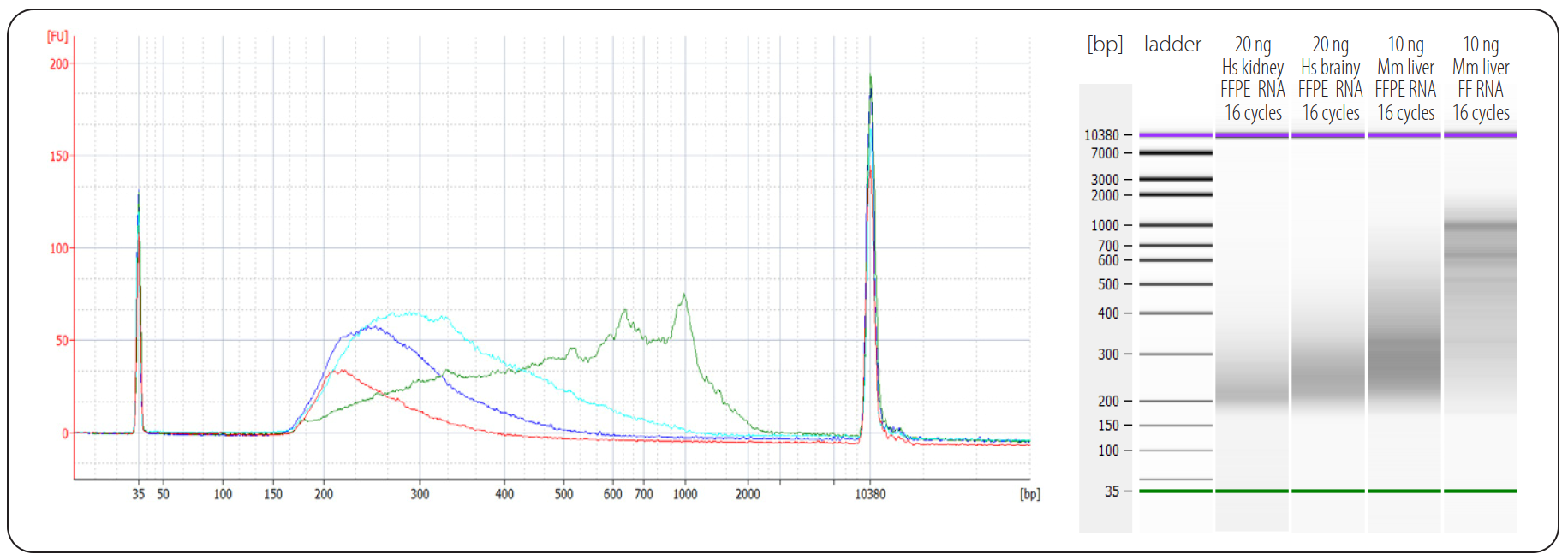The image size is (1568, 560).
Task: Click the [FU] y-axis label
Action: (x=57, y=36)
